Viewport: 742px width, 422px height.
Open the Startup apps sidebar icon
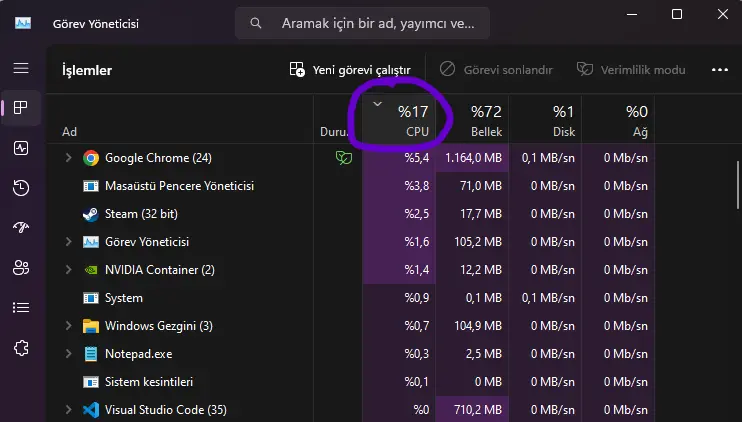(x=21, y=228)
